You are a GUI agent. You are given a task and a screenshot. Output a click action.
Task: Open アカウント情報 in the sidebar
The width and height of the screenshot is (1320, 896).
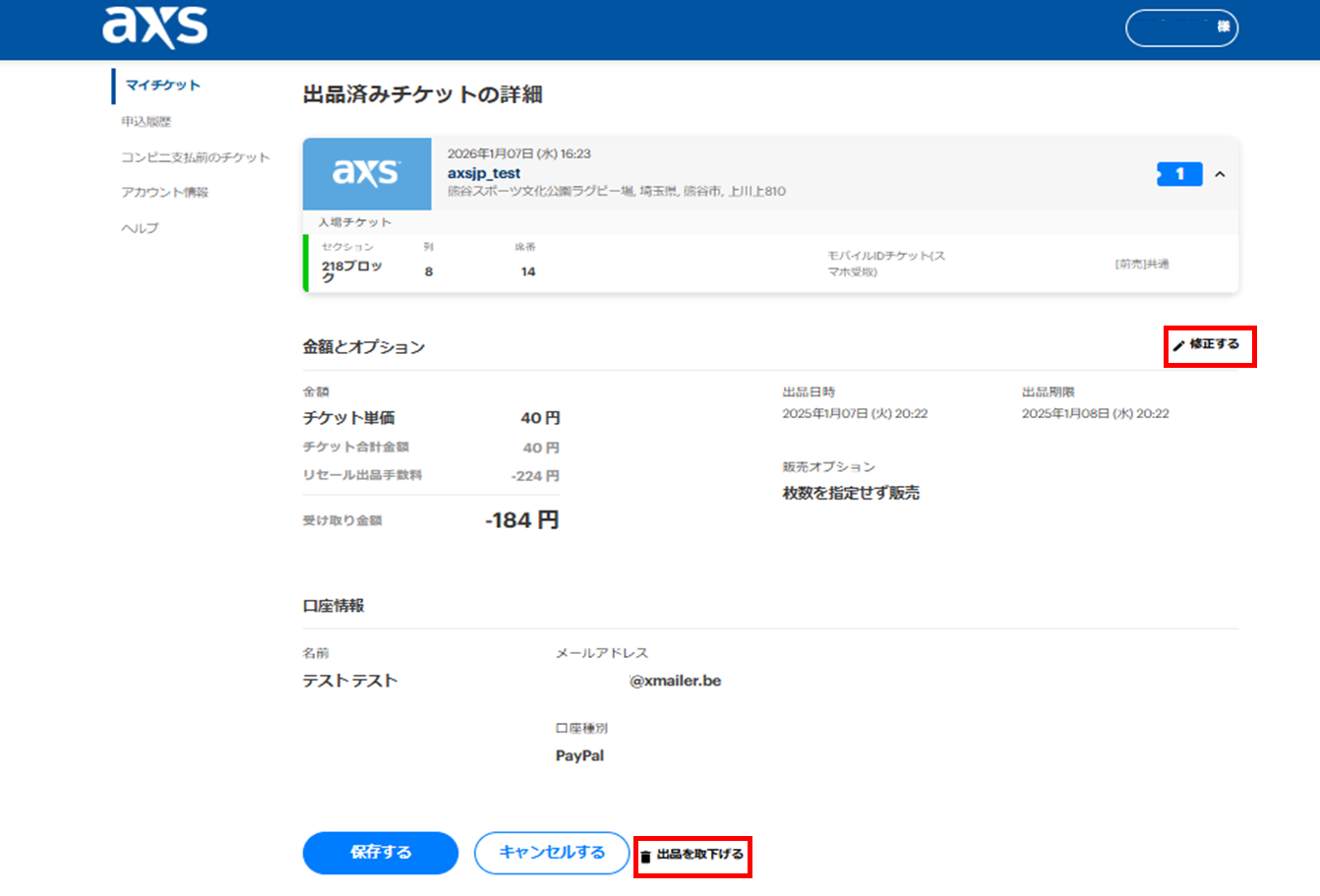point(164,193)
